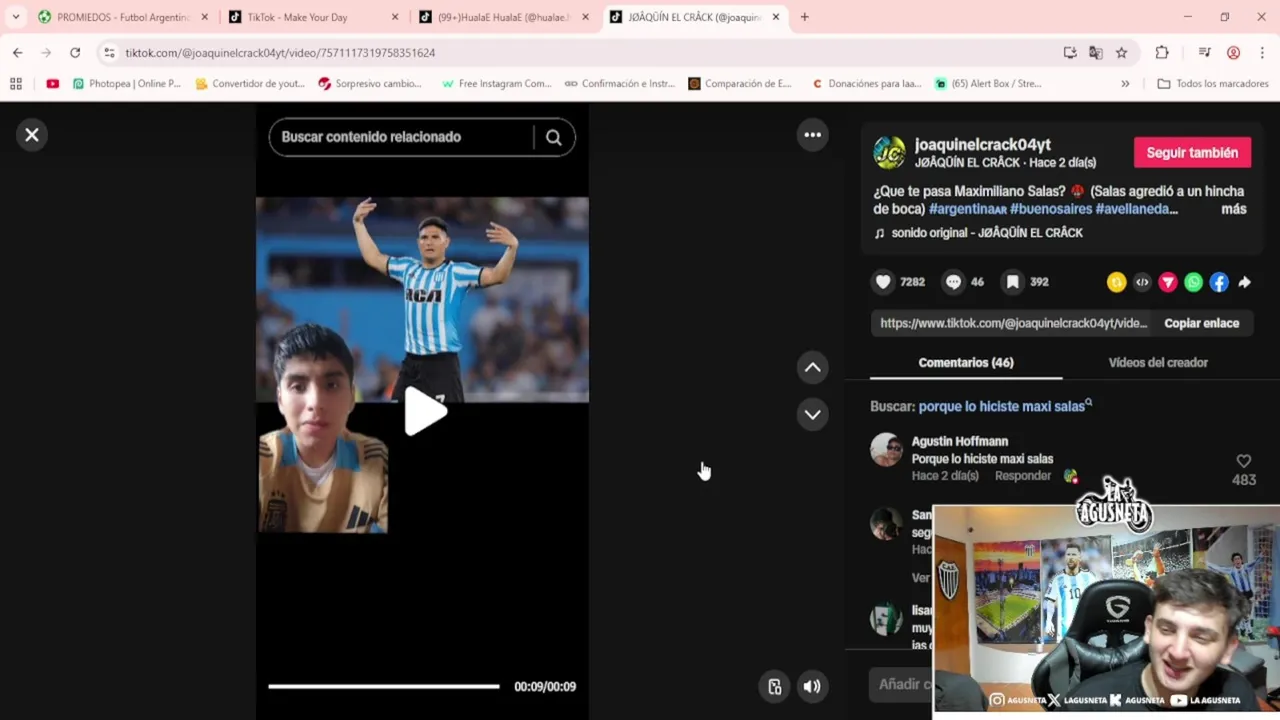This screenshot has width=1280, height=720.
Task: Go back in browser history
Action: pos(17,53)
